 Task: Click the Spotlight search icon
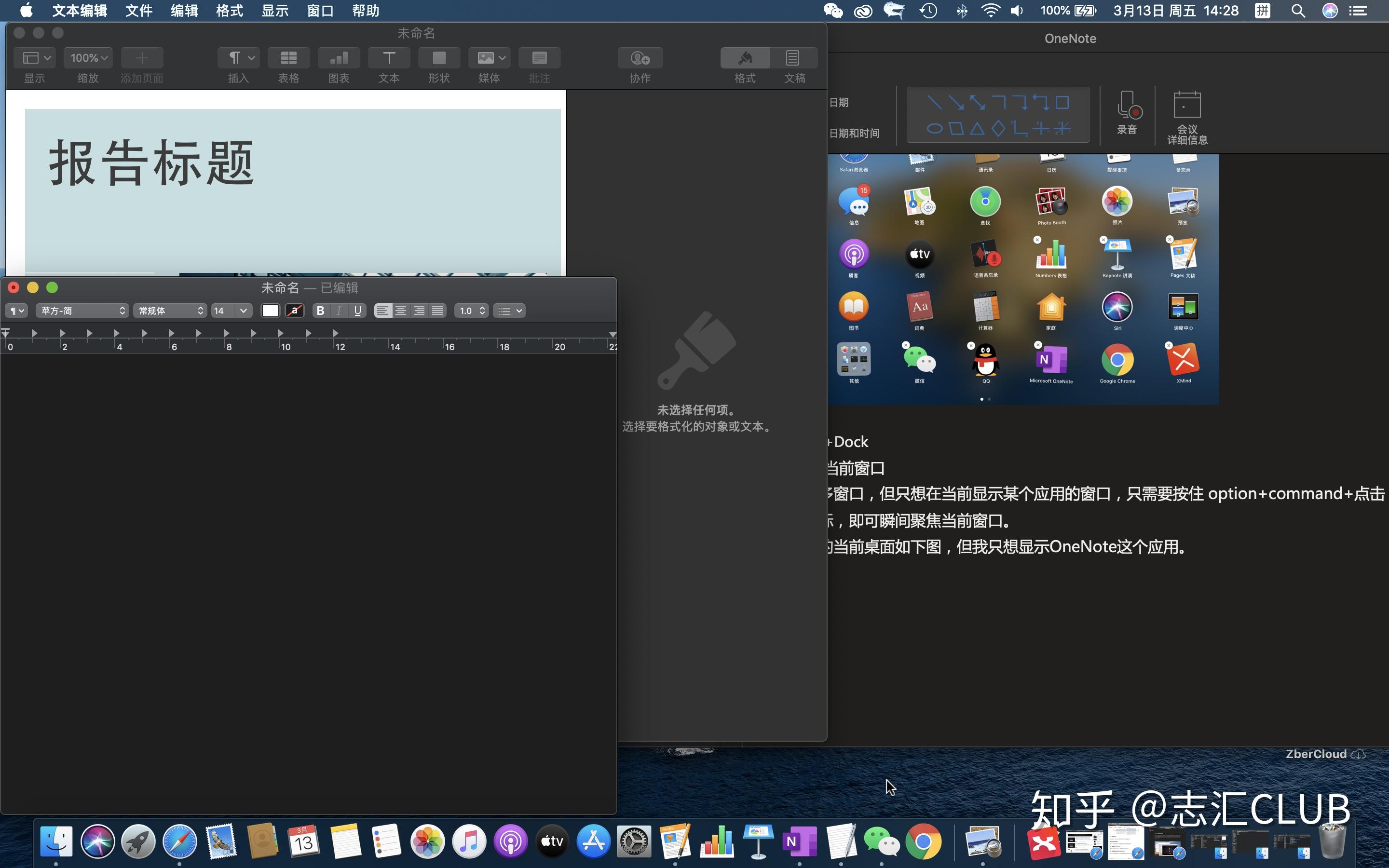point(1298,10)
